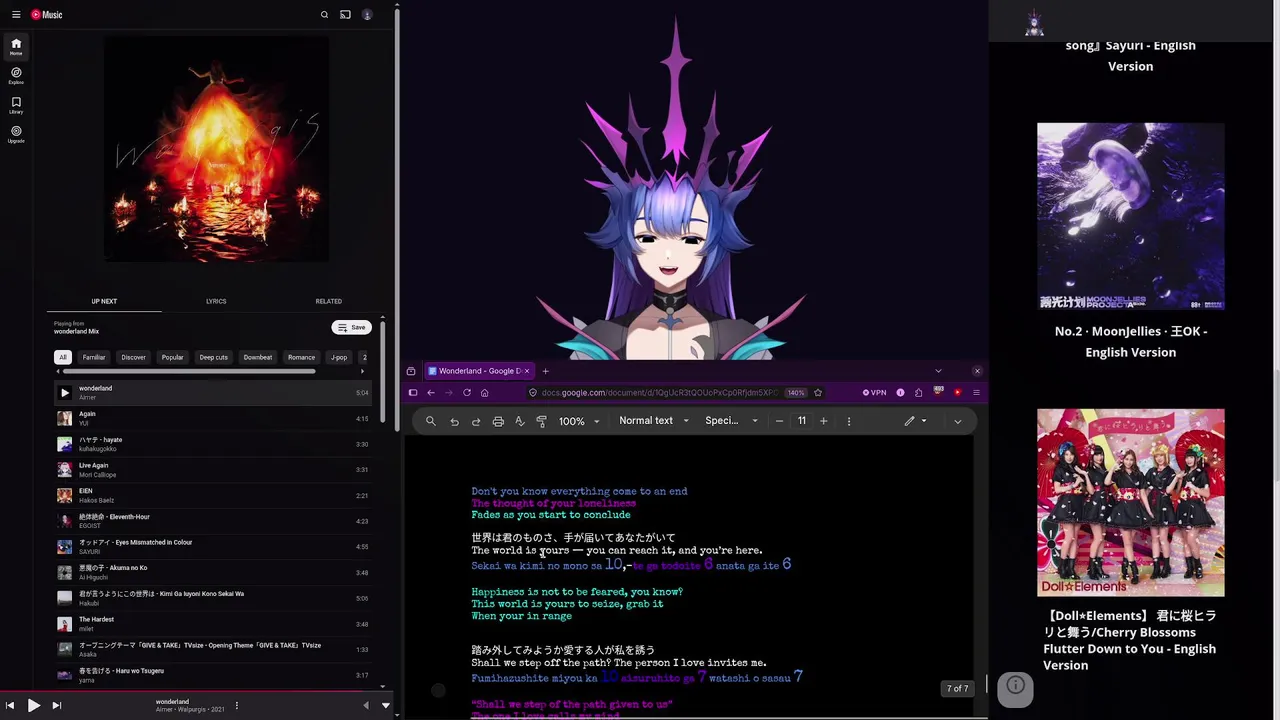Select Haru wo Tsugeru by yama
The height and width of the screenshot is (720, 1280).
(x=212, y=675)
